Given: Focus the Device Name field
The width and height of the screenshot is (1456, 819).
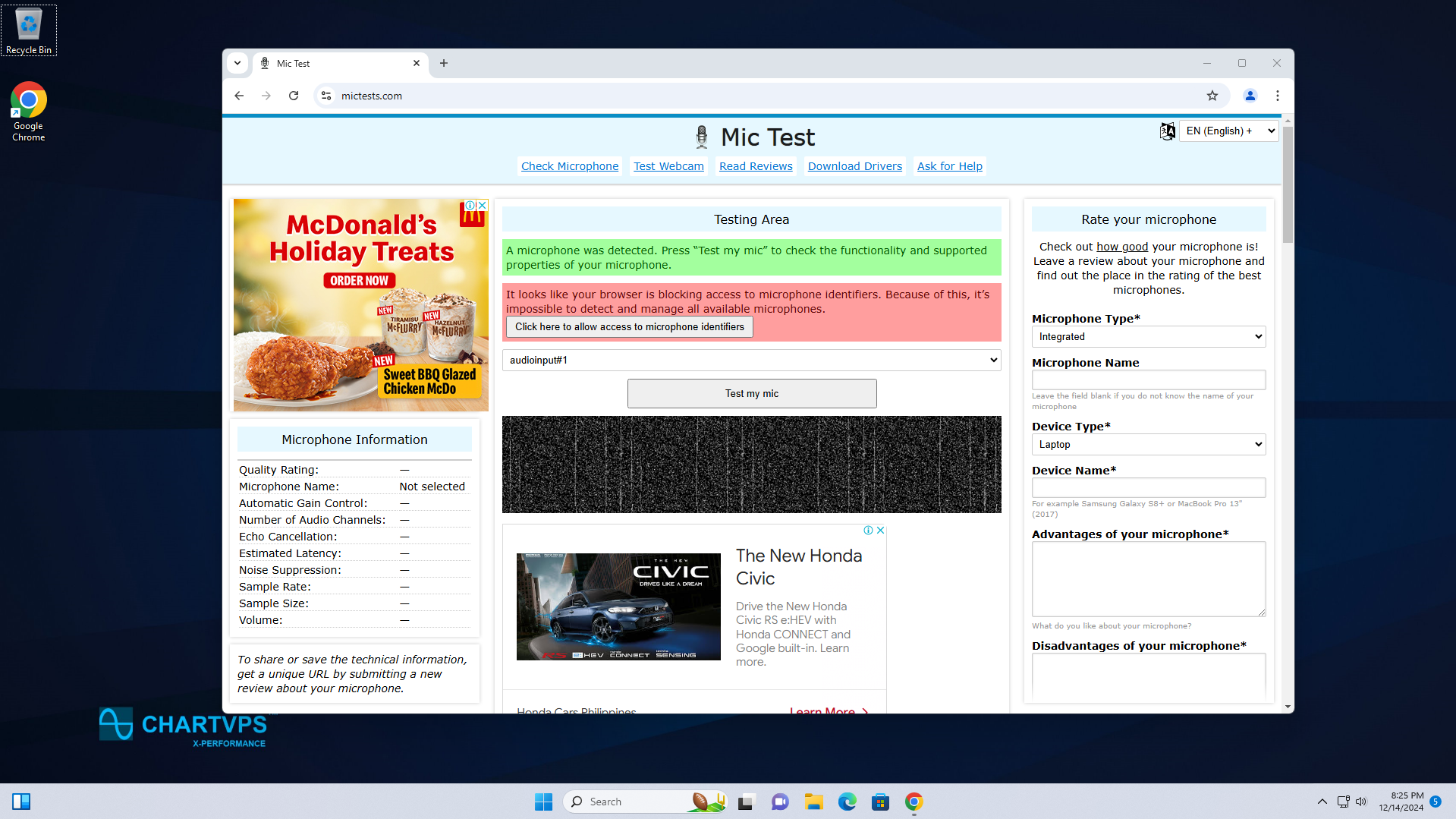Looking at the screenshot, I should click(x=1149, y=487).
